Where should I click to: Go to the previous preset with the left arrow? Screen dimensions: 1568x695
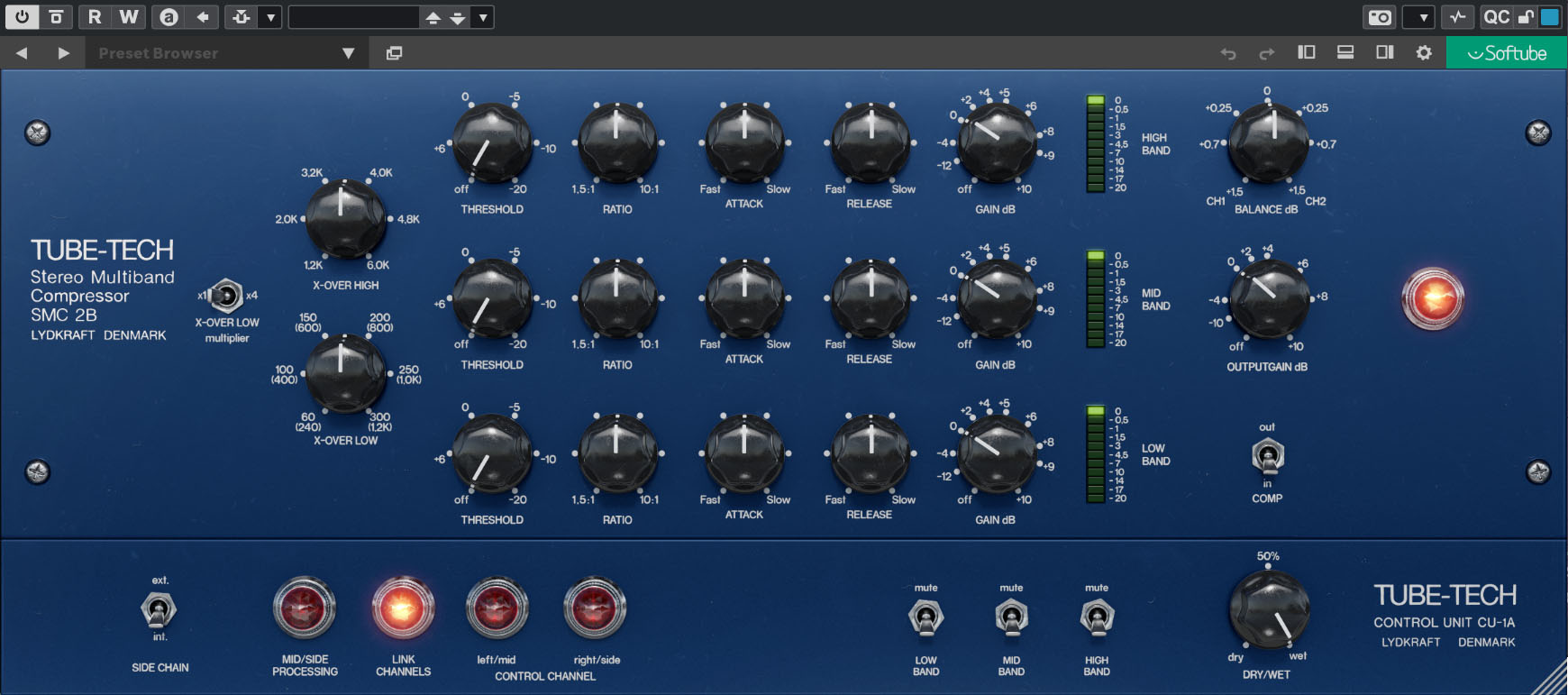point(22,53)
